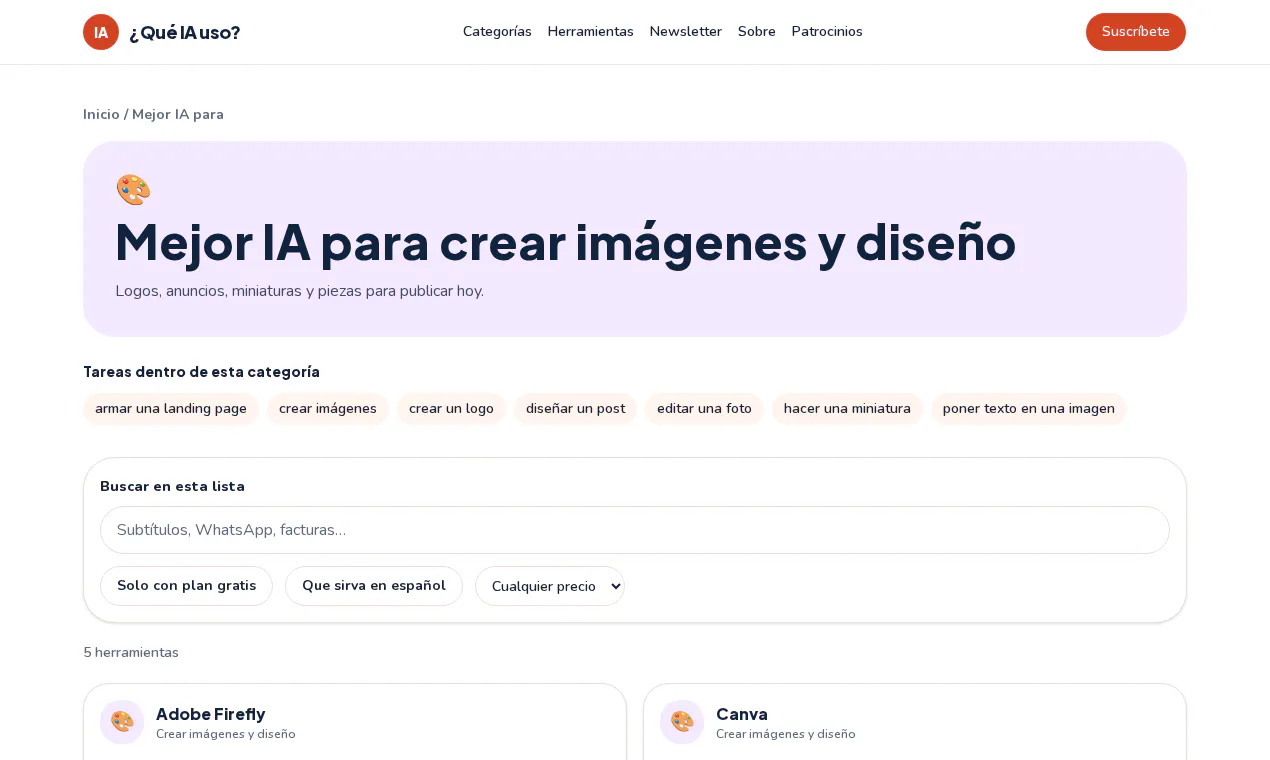
Task: Click 'Crear imágenes y diseño' under Canva
Action: (x=786, y=734)
